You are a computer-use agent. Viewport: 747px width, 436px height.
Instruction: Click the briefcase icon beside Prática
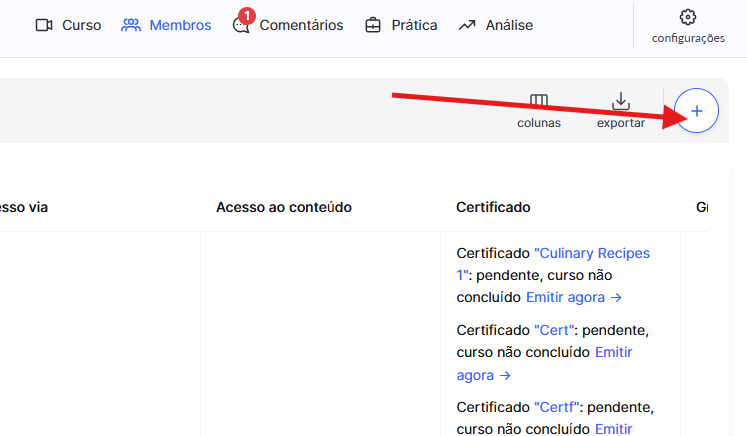373,25
